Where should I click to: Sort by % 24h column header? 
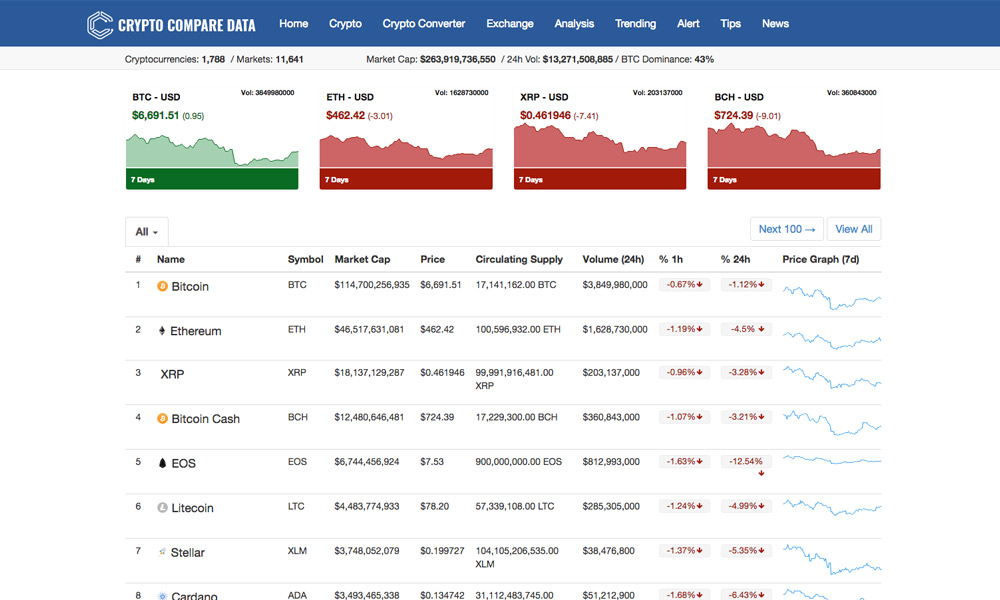coord(735,259)
